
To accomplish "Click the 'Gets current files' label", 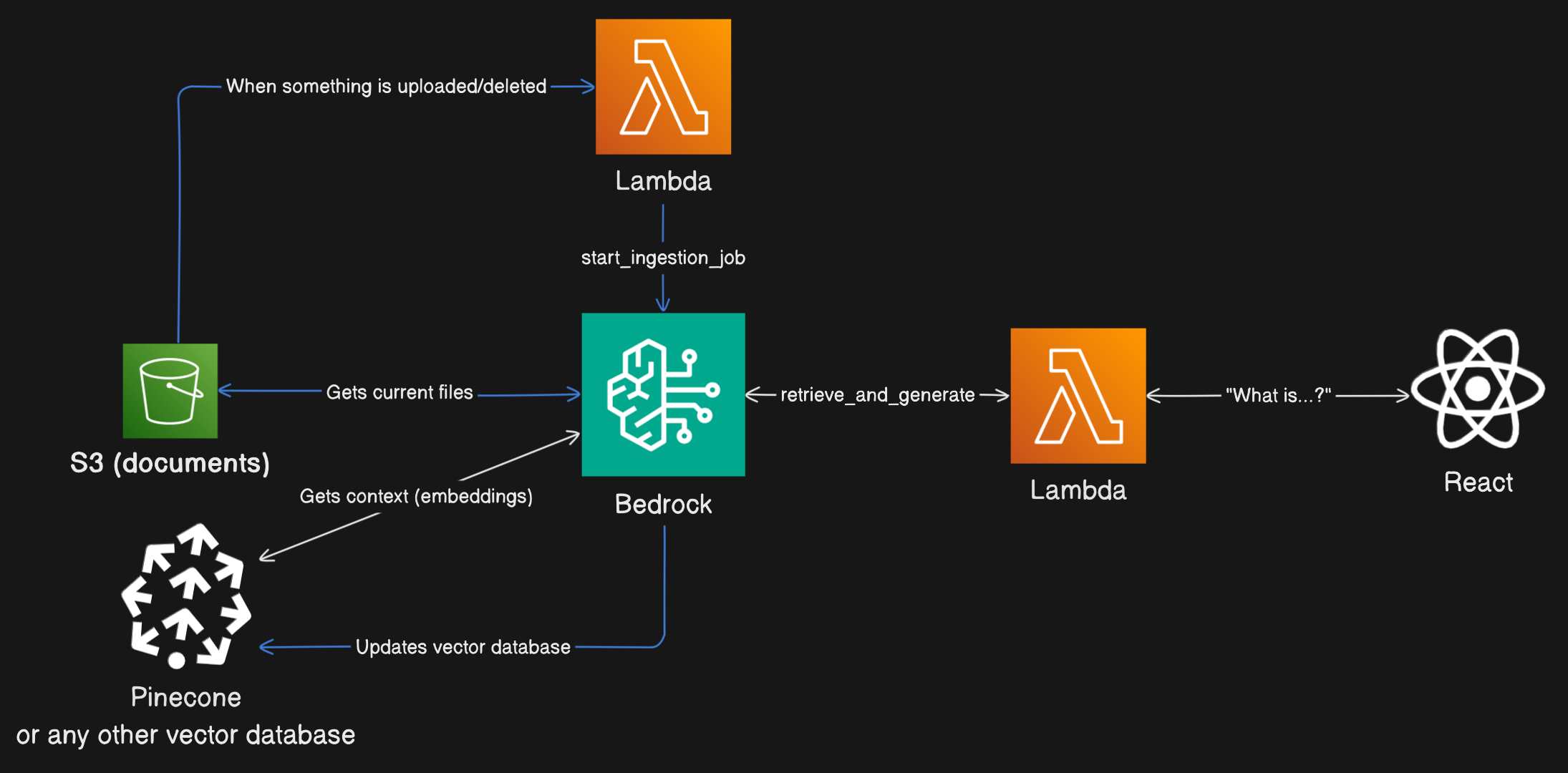I will (400, 392).
